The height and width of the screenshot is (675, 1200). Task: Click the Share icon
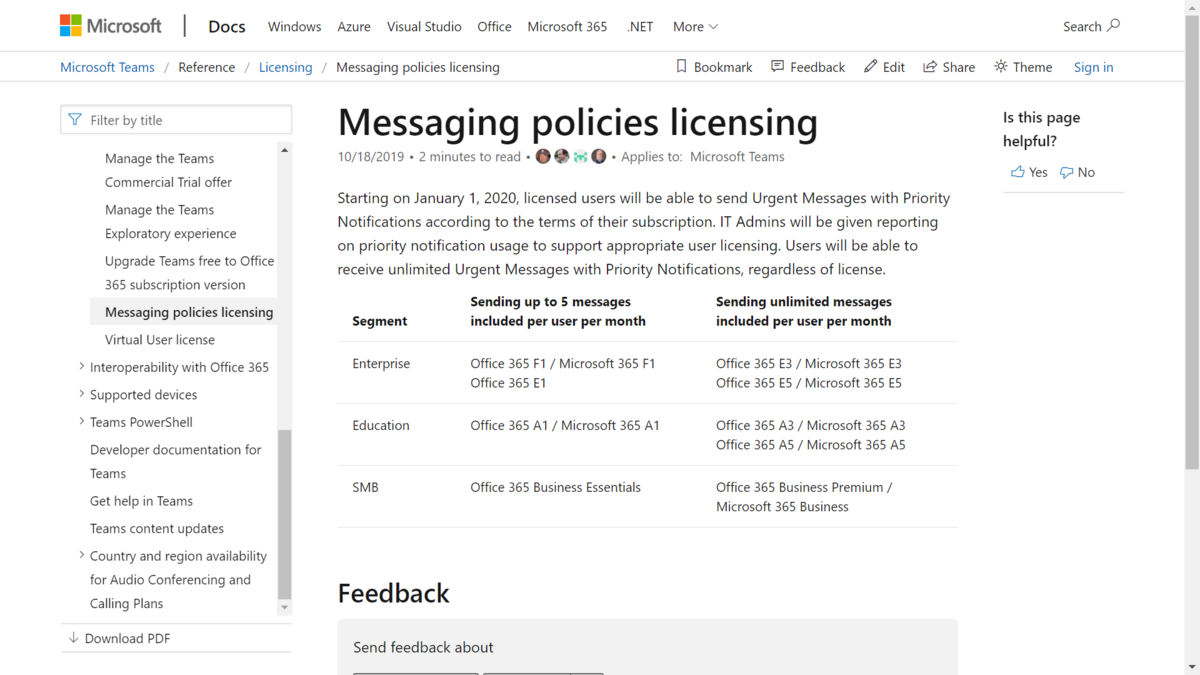tap(930, 66)
